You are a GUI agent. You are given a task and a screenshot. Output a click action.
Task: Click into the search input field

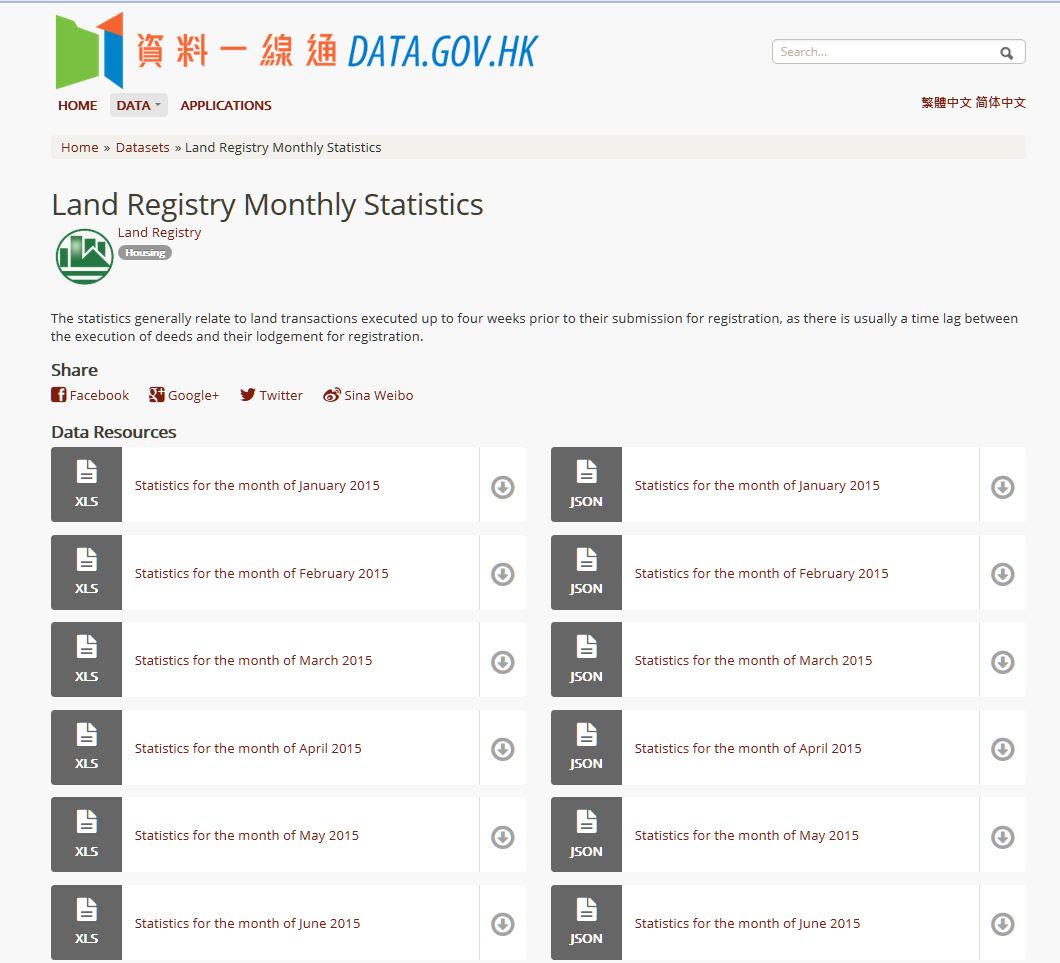(x=885, y=52)
